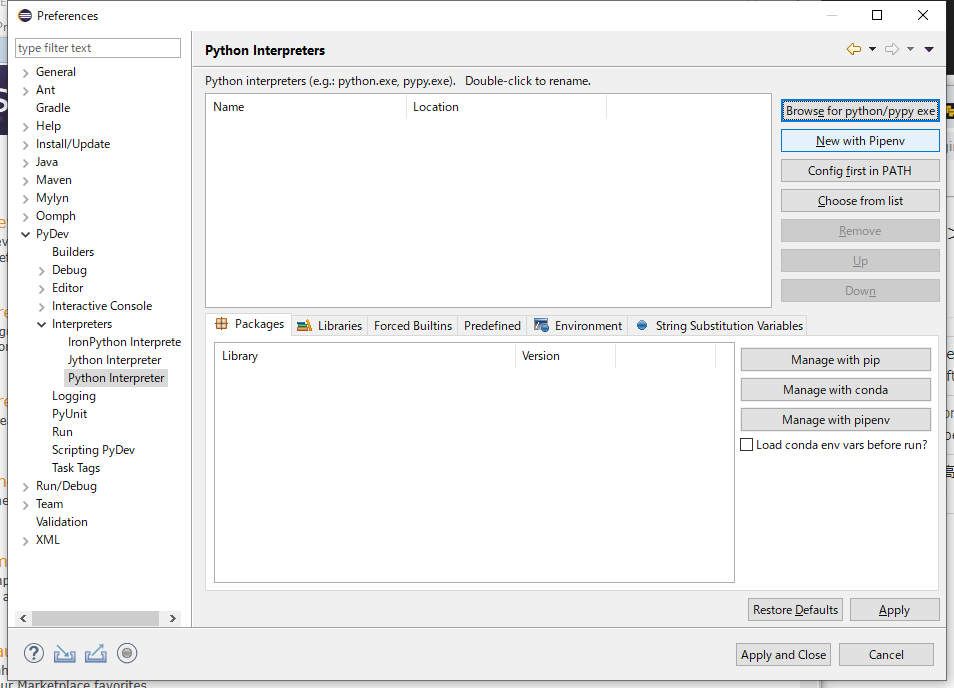This screenshot has width=954, height=688.
Task: Open the Environment tab
Action: [579, 326]
